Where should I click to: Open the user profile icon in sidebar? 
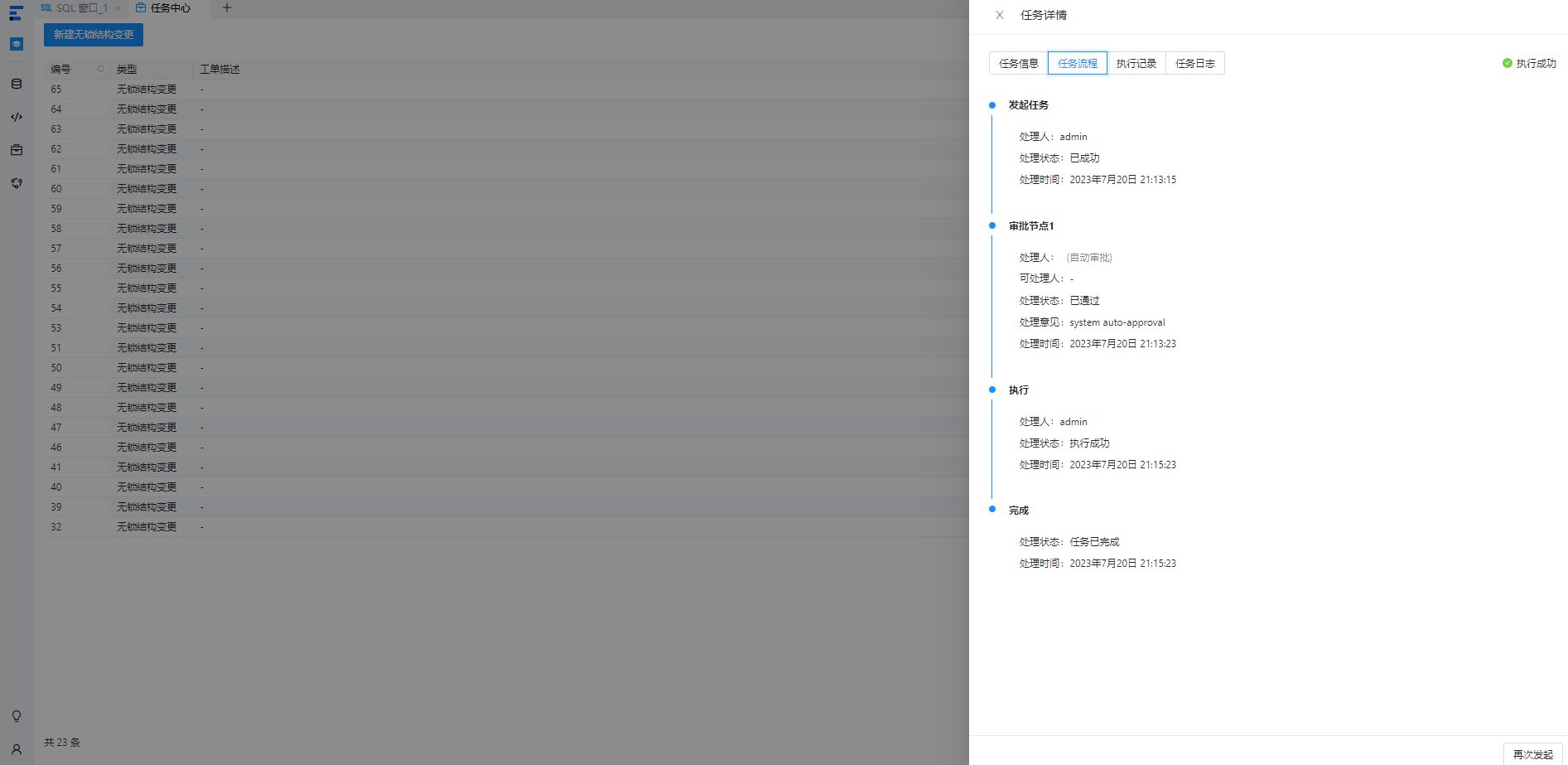coord(17,749)
